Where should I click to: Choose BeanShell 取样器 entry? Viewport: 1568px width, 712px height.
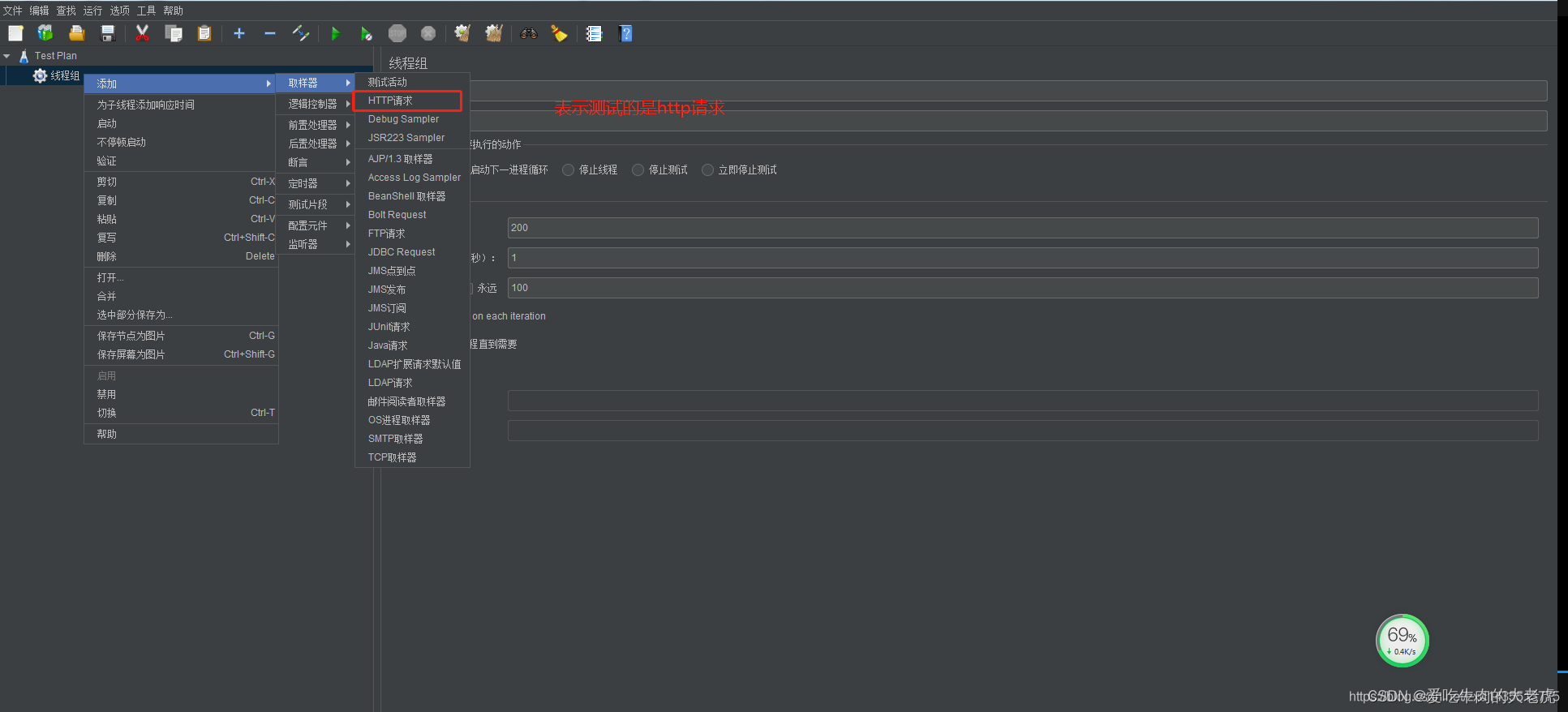(412, 196)
